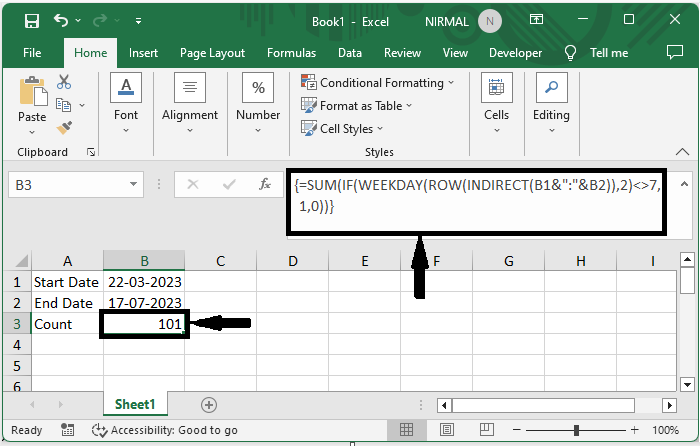Screen dimensions: 700x446
Task: Click vertical scrollbar up arrow
Action: 687,259
